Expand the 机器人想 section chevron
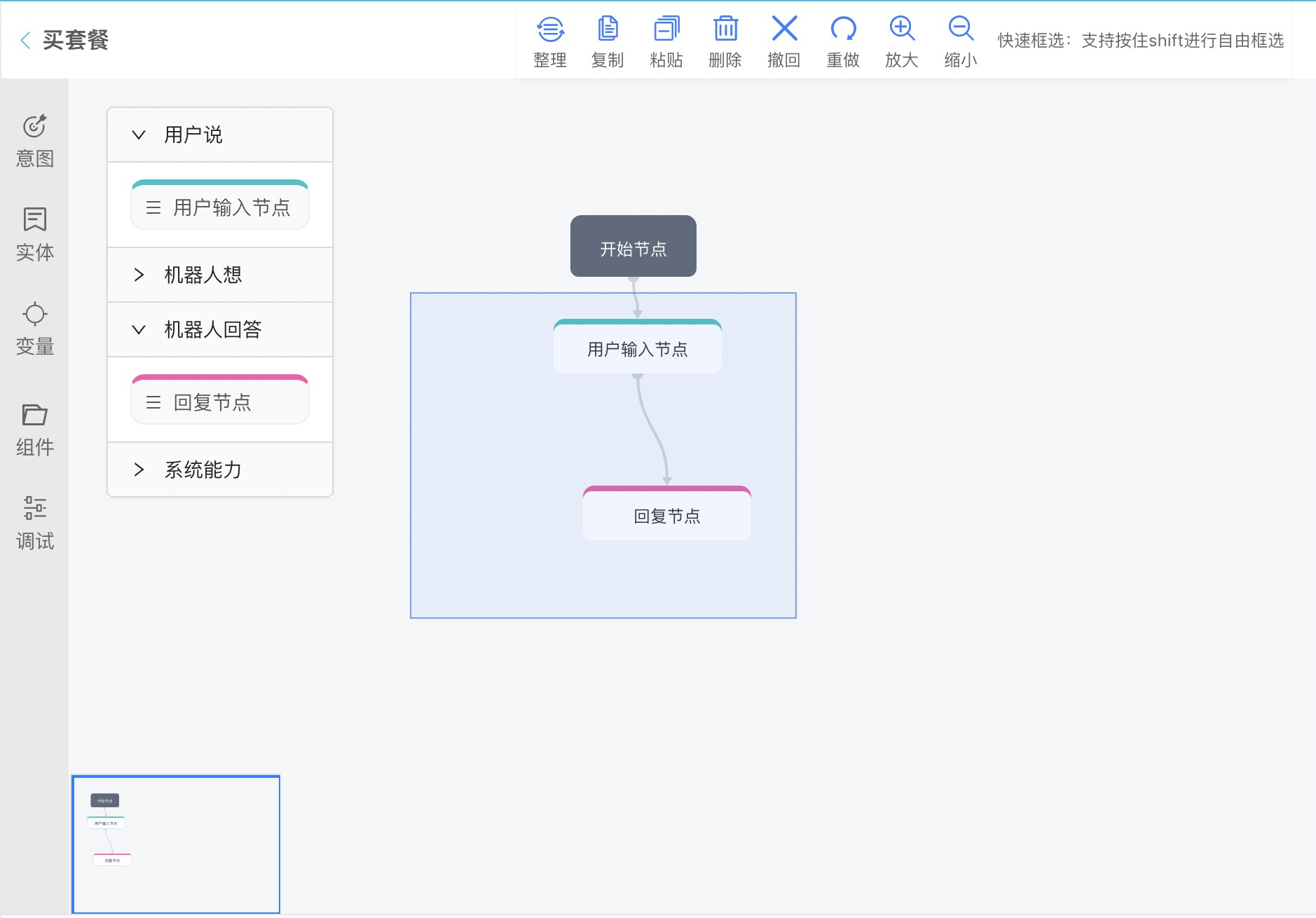The height and width of the screenshot is (918, 1316). point(139,275)
